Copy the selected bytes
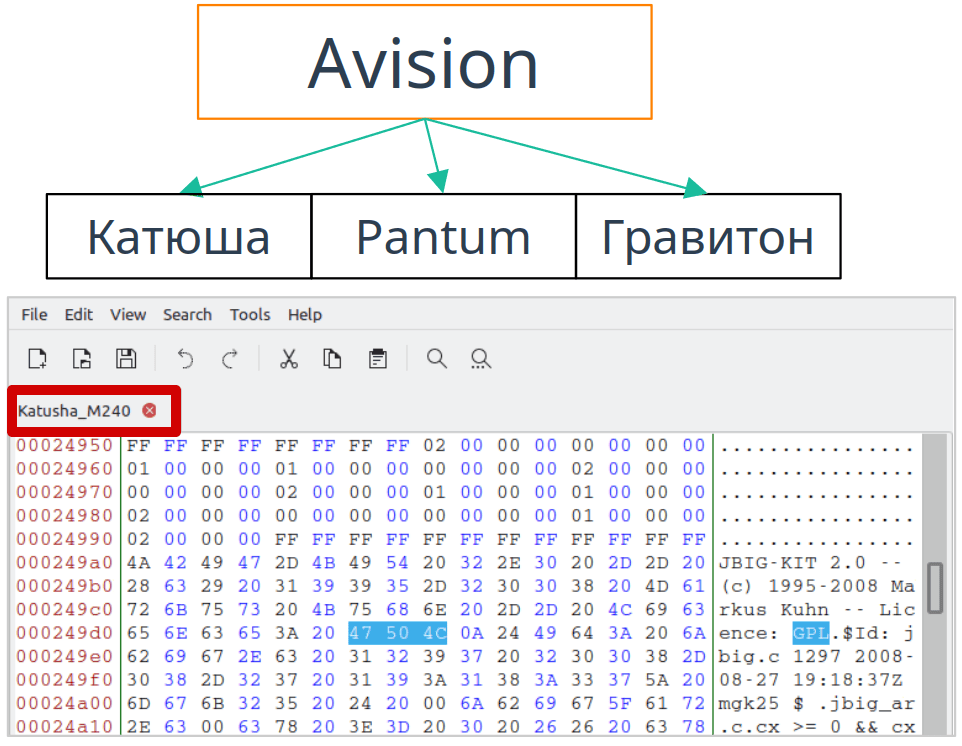Screen dimensions: 962x746 click(x=332, y=358)
